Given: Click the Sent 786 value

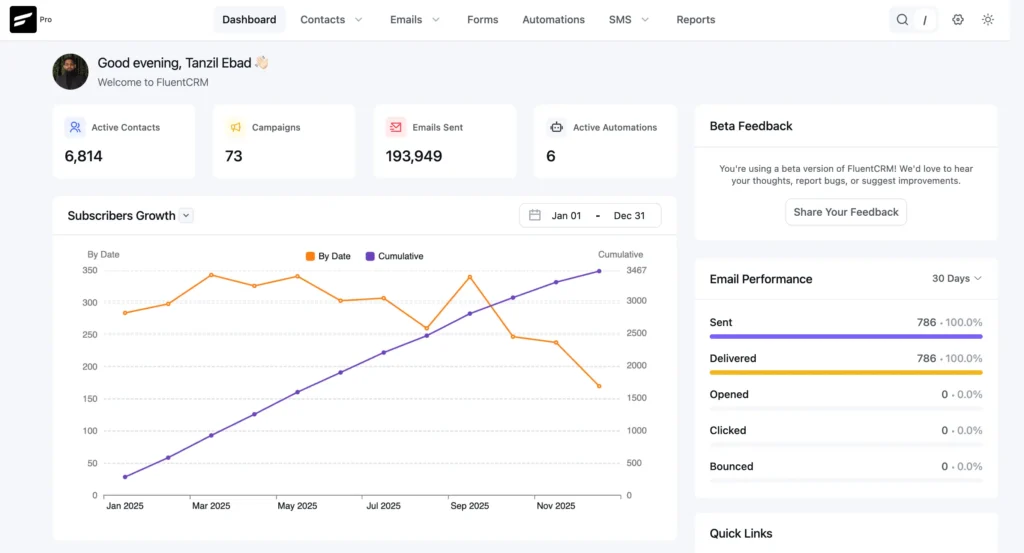Looking at the screenshot, I should coord(926,323).
